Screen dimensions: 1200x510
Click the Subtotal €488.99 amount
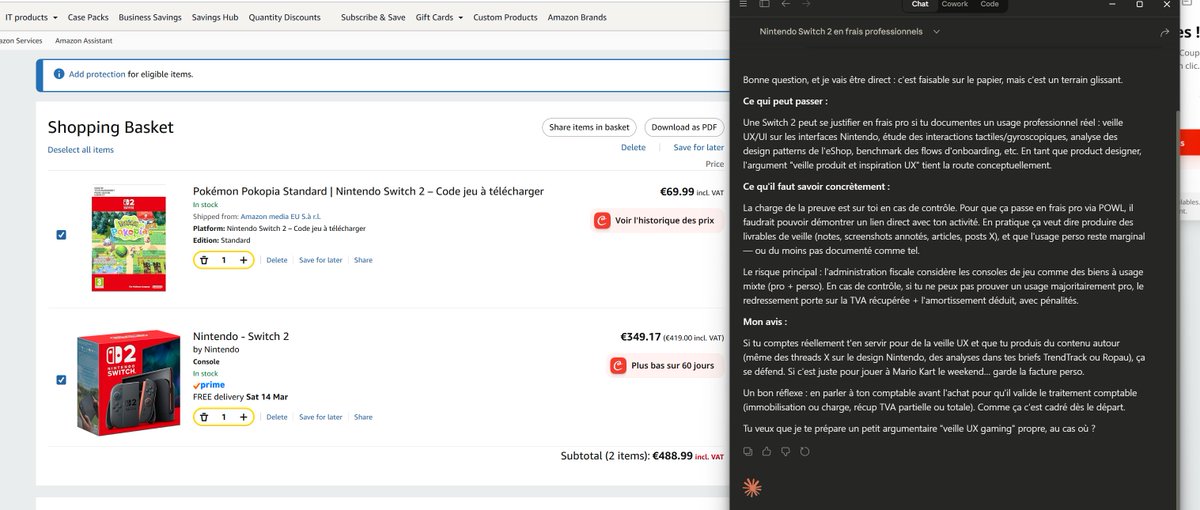pos(673,455)
